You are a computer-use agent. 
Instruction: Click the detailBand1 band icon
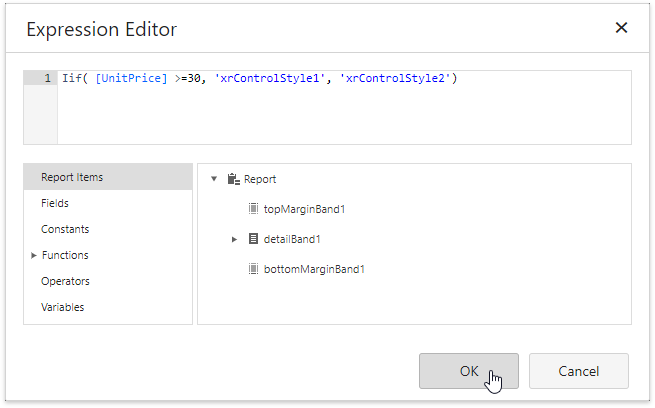(x=253, y=239)
